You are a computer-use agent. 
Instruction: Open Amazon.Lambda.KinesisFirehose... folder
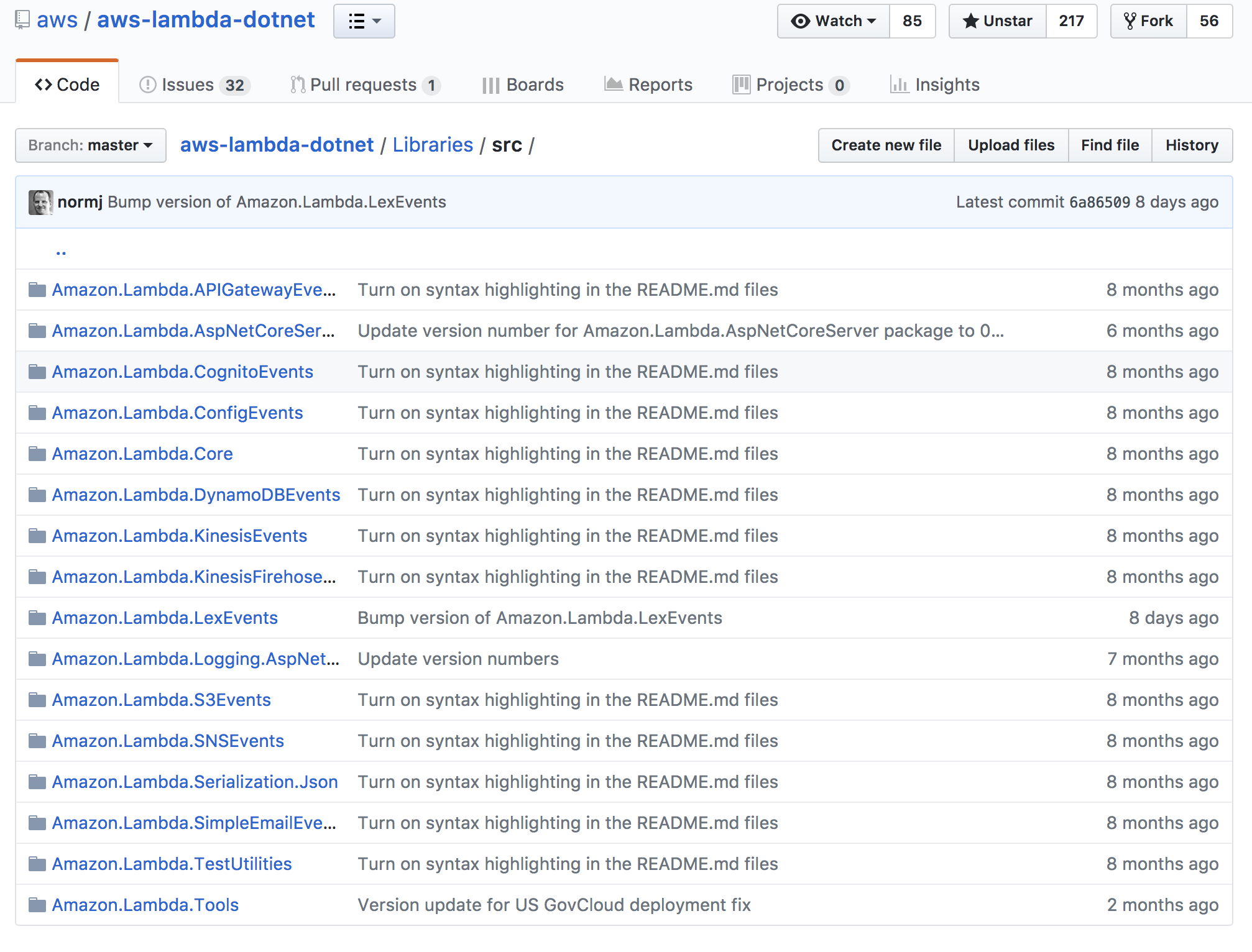click(x=194, y=577)
